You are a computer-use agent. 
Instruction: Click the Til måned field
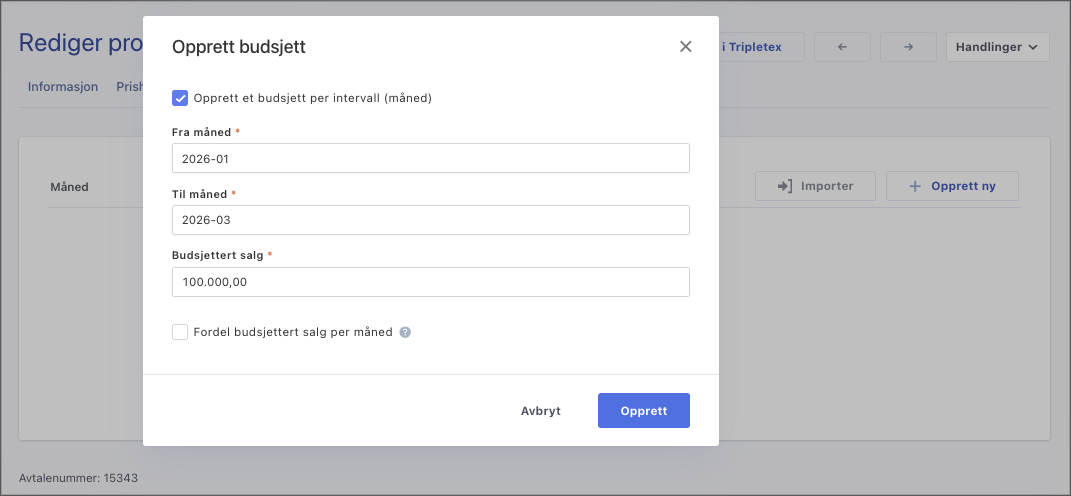pos(430,220)
